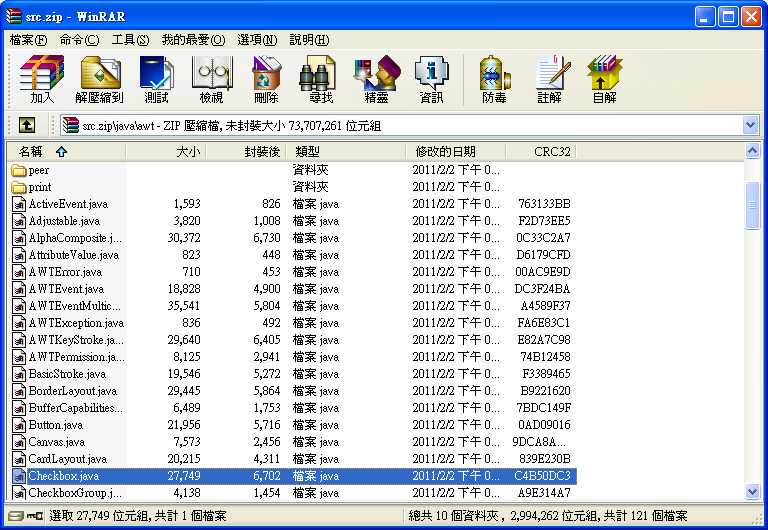This screenshot has height=530, width=768.
Task: Select the BufferCapabilities... row
Action: tap(292, 408)
